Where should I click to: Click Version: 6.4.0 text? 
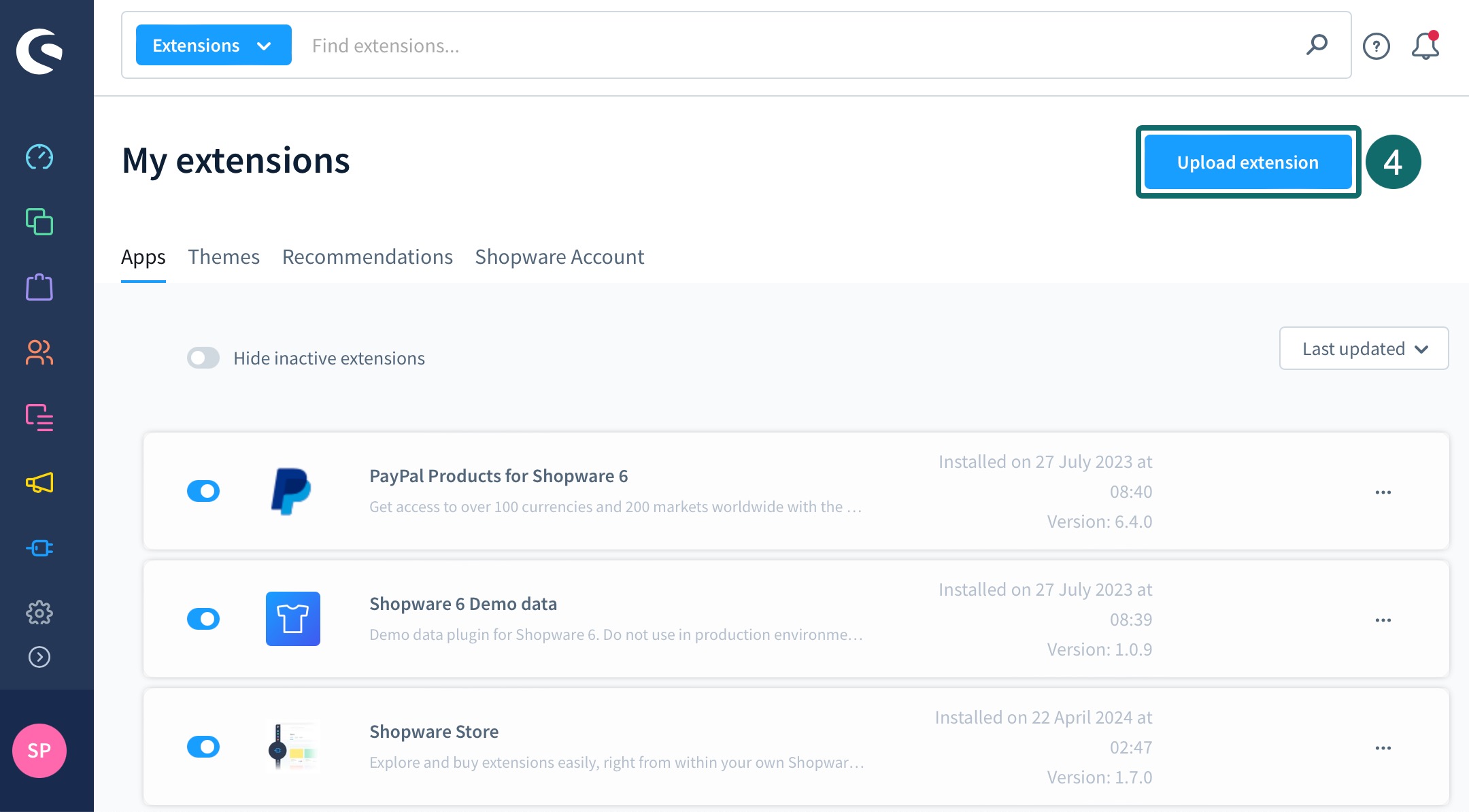tap(1100, 522)
